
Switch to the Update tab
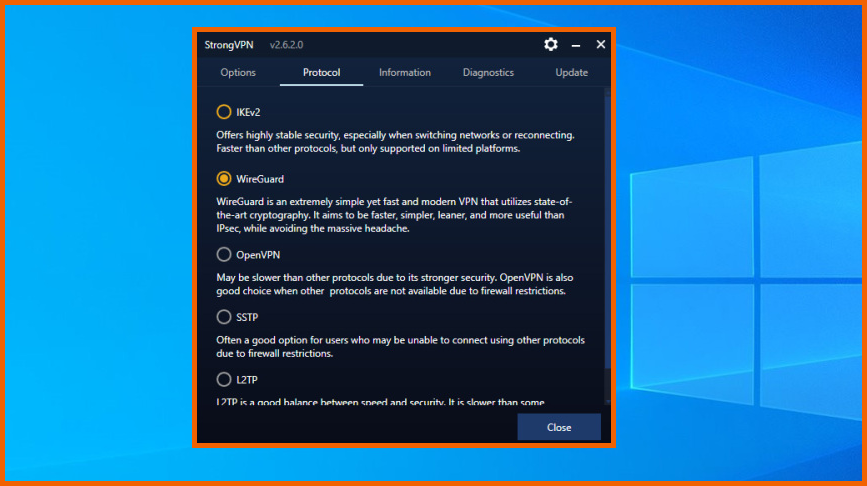tap(571, 72)
